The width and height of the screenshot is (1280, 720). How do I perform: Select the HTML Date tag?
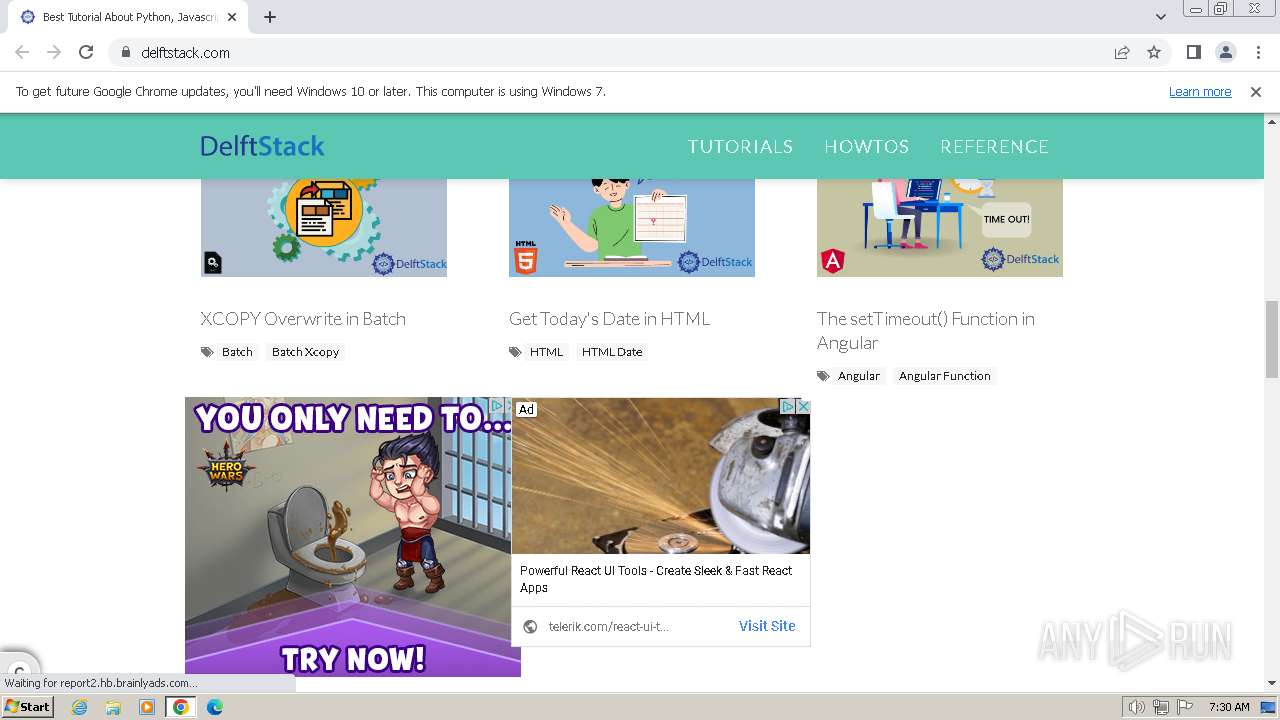tap(612, 352)
